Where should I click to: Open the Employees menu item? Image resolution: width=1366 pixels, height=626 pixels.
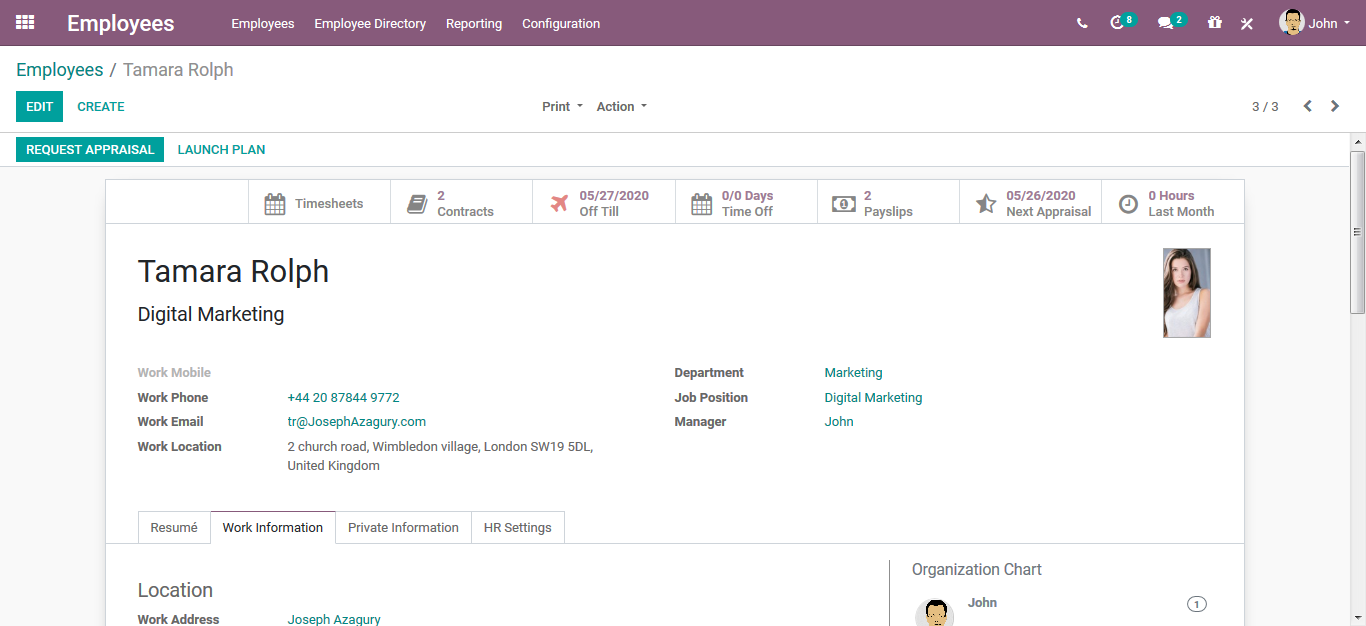[x=263, y=23]
